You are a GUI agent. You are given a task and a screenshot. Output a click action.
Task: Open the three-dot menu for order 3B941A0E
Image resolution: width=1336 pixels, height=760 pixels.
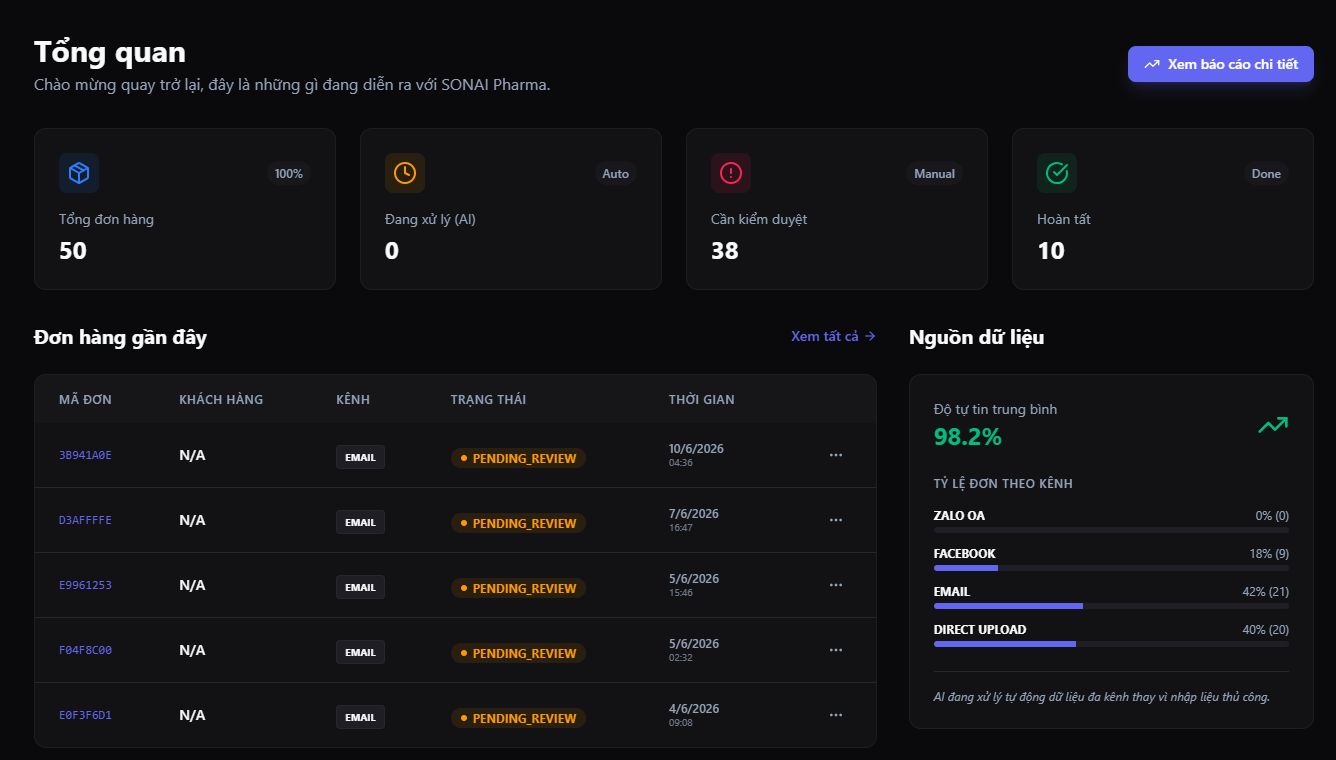coord(836,455)
